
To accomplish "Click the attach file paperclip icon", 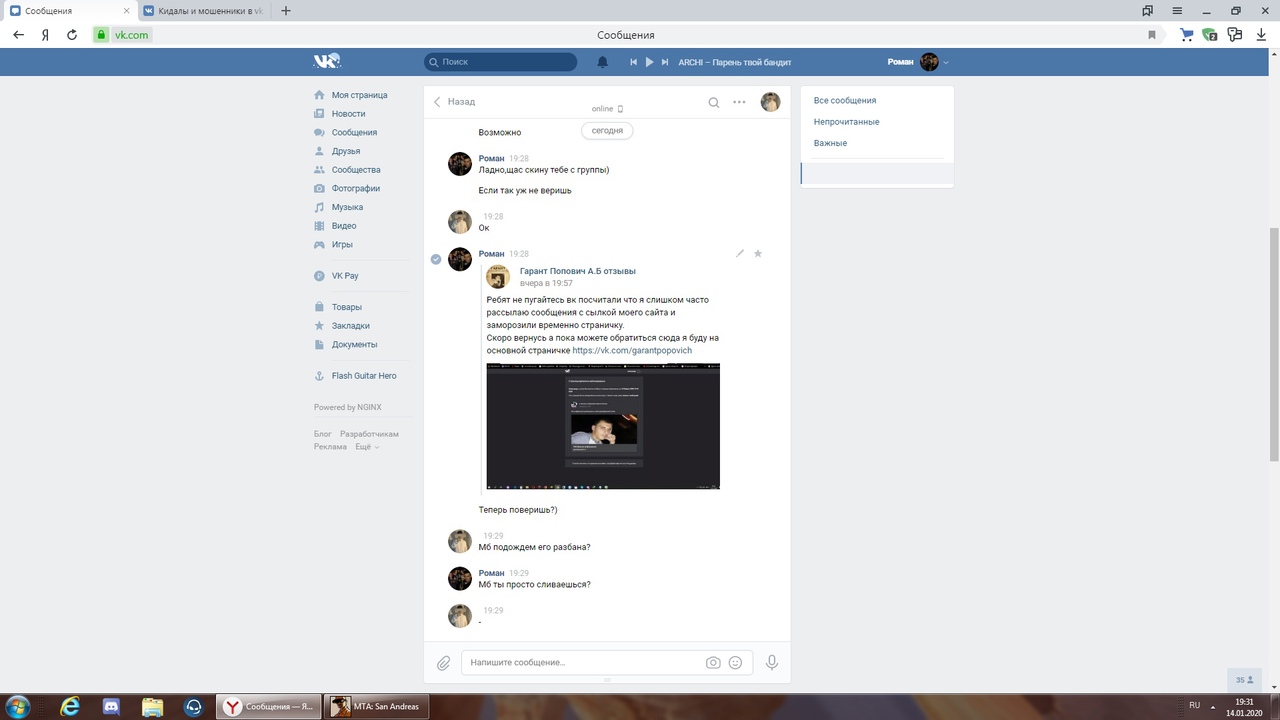I will pos(444,662).
